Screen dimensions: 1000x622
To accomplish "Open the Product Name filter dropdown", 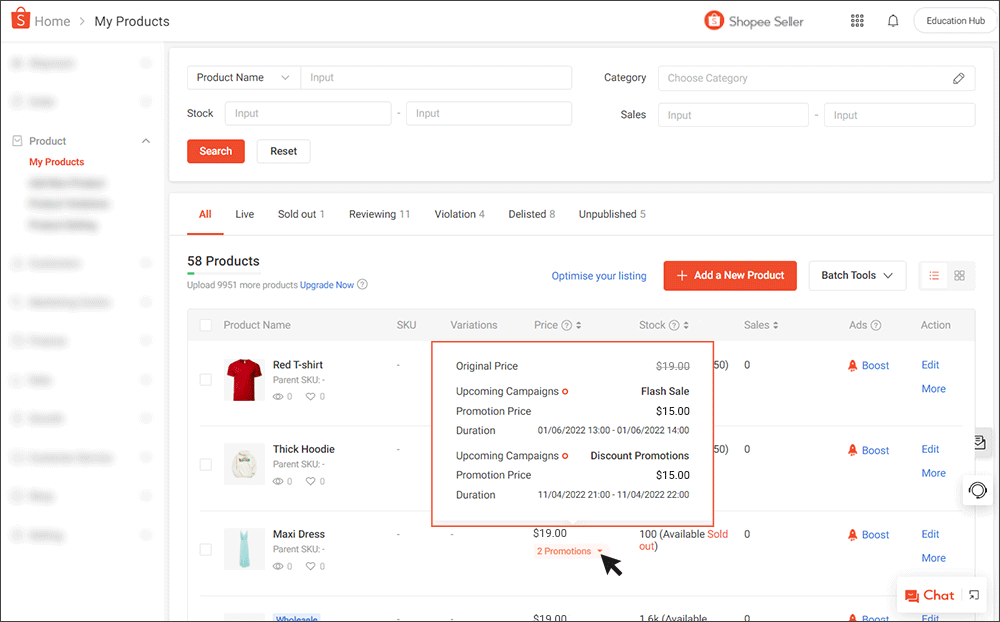I will point(242,77).
